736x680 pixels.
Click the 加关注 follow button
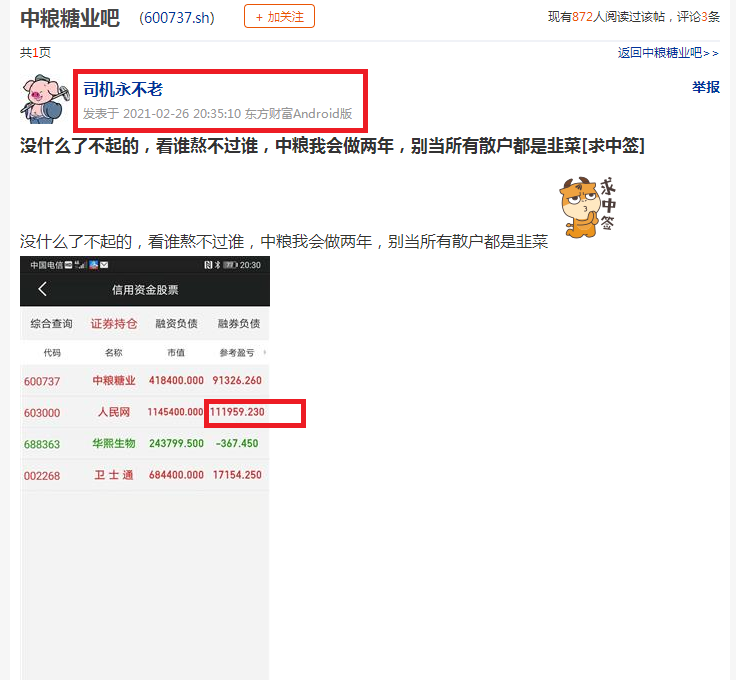279,16
